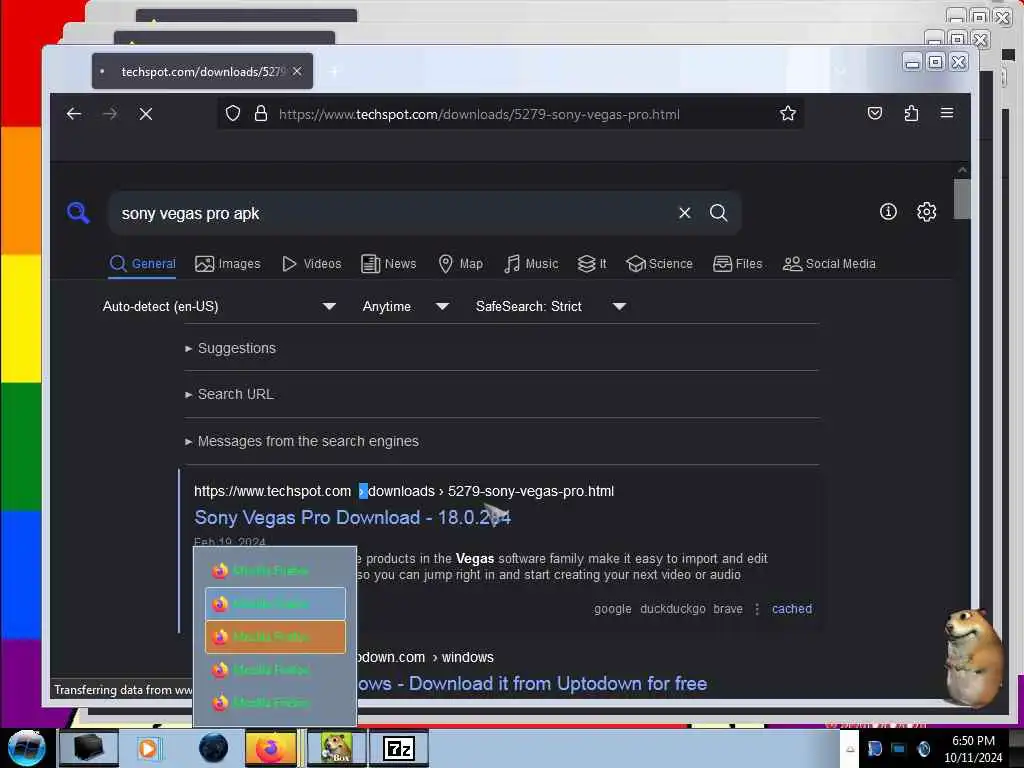Expand the Search URL section
This screenshot has width=1024, height=768.
(230, 394)
